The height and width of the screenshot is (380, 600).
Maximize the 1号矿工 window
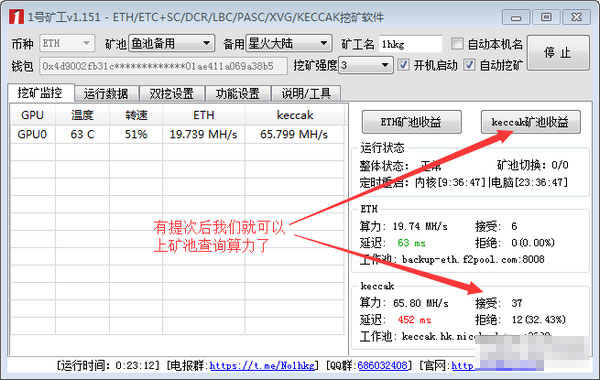[546, 17]
